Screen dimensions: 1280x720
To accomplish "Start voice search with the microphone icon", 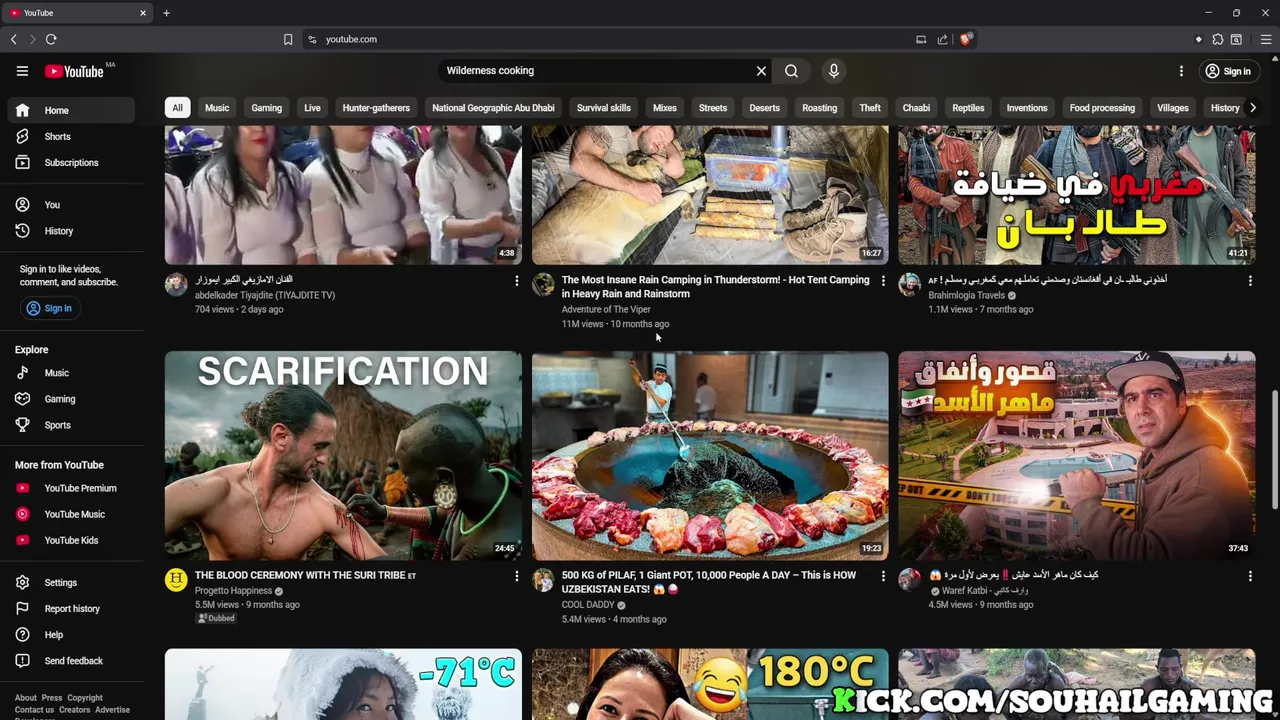I will [833, 71].
